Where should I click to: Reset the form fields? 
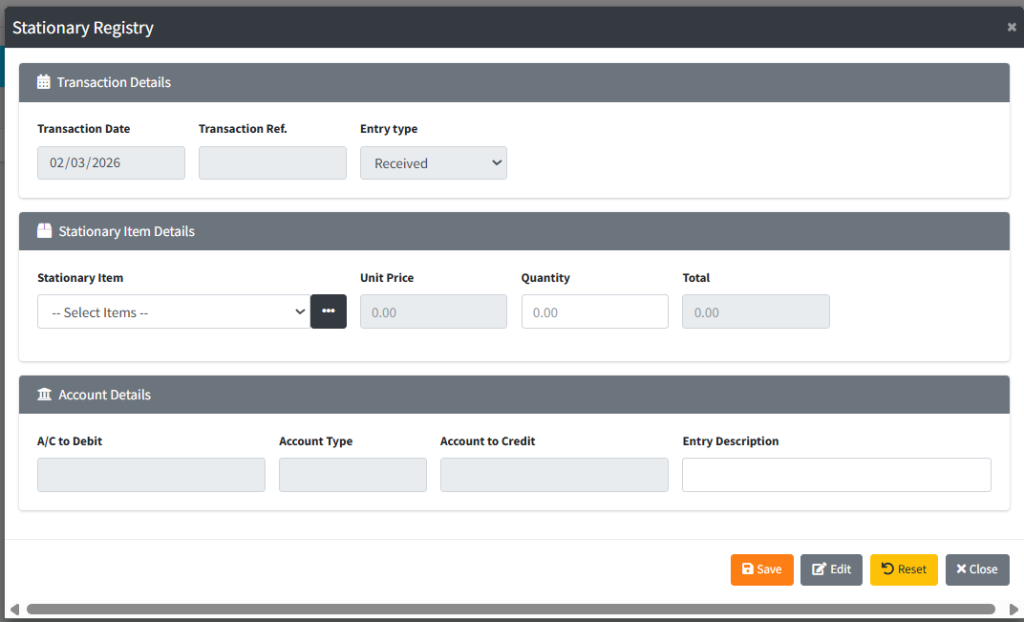point(903,569)
